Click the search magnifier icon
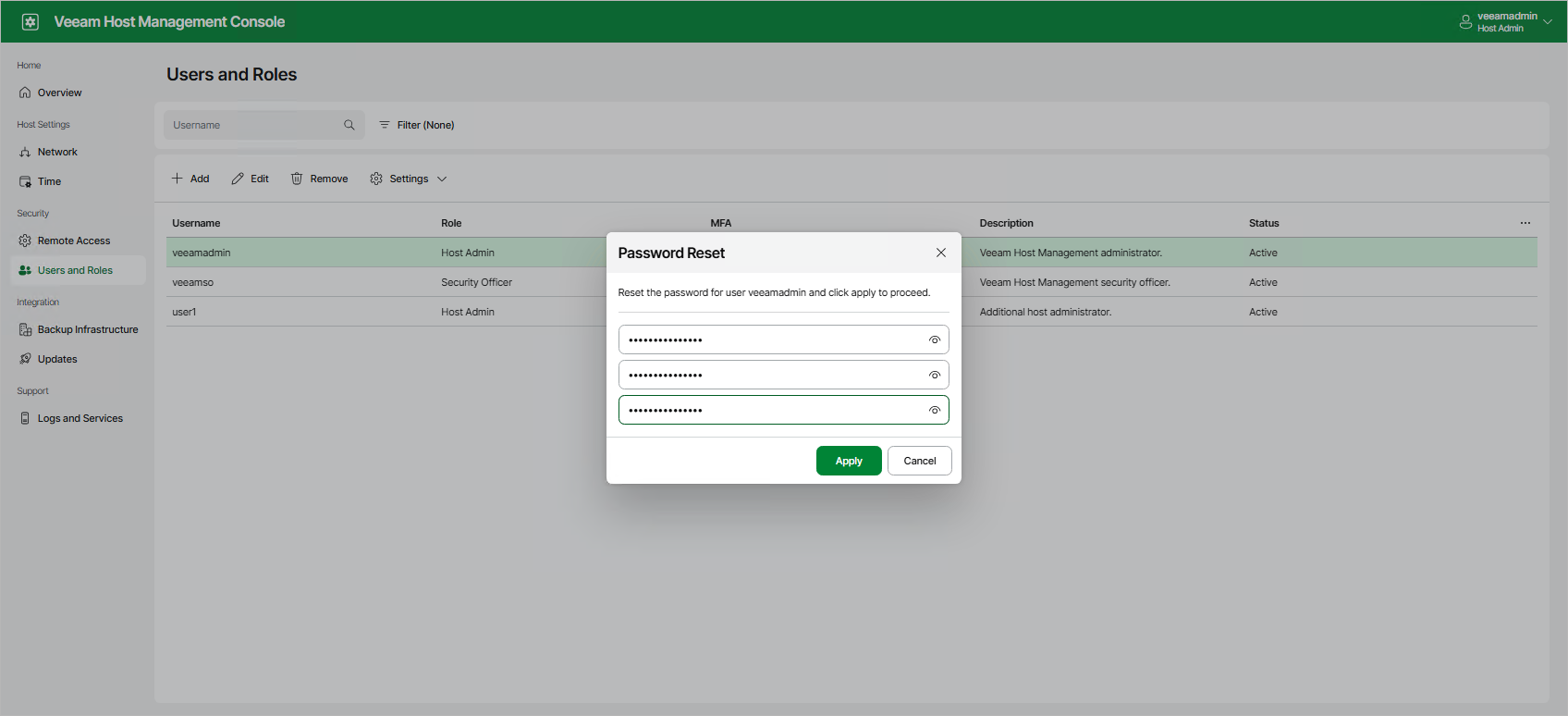1568x716 pixels. tap(349, 125)
